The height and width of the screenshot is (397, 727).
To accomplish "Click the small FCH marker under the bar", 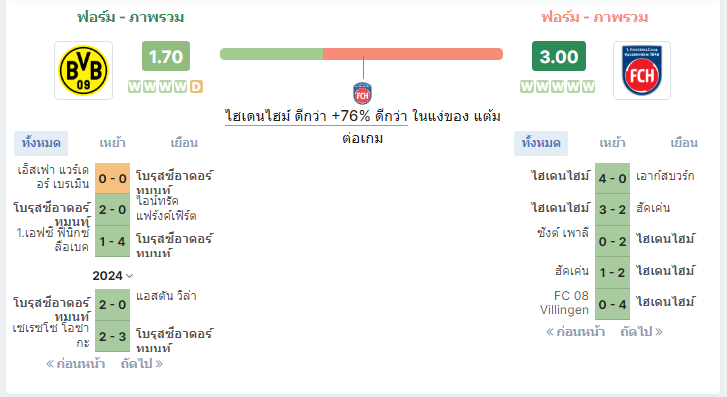I will (x=362, y=93).
